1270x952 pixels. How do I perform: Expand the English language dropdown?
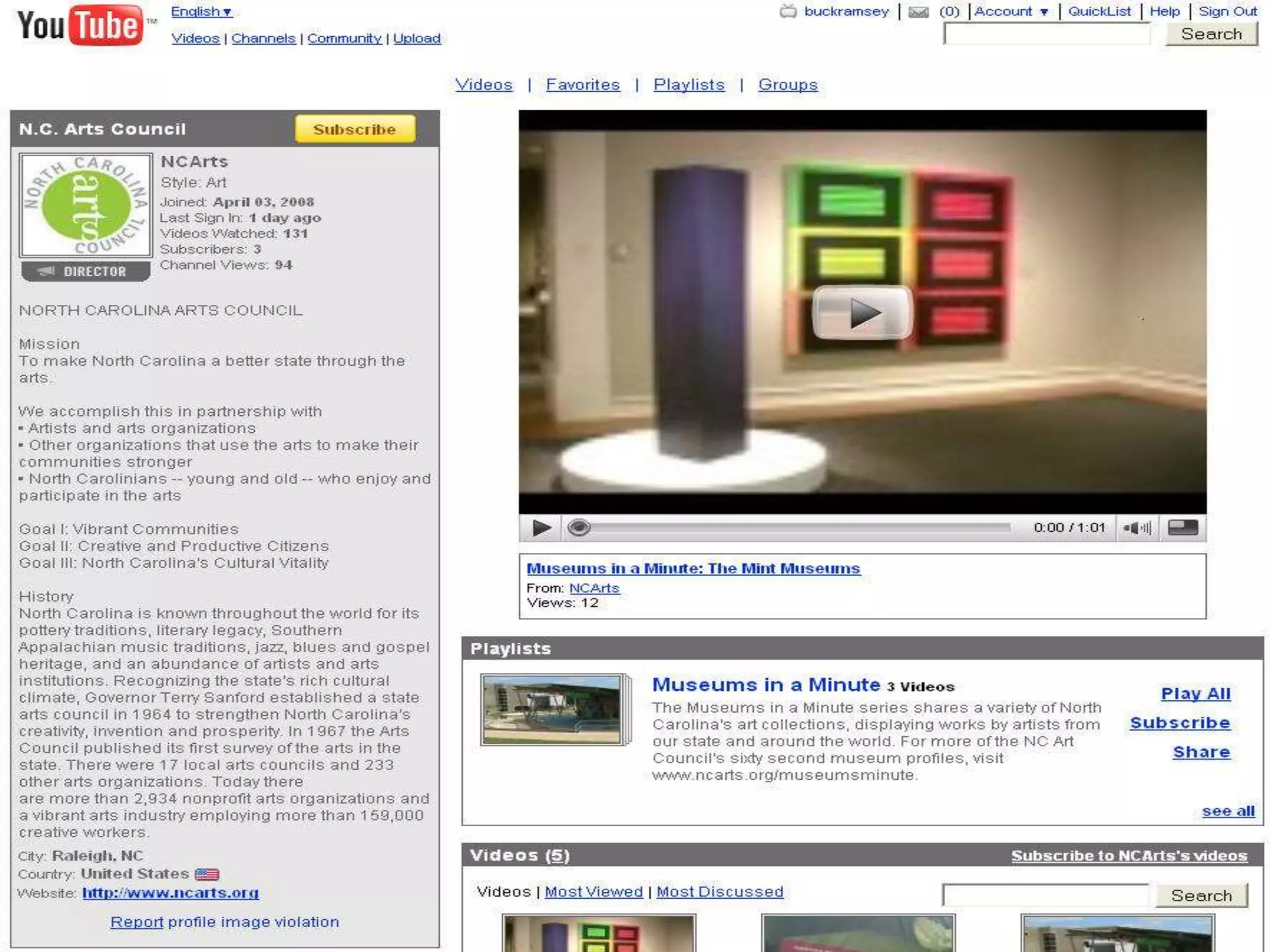click(x=202, y=12)
